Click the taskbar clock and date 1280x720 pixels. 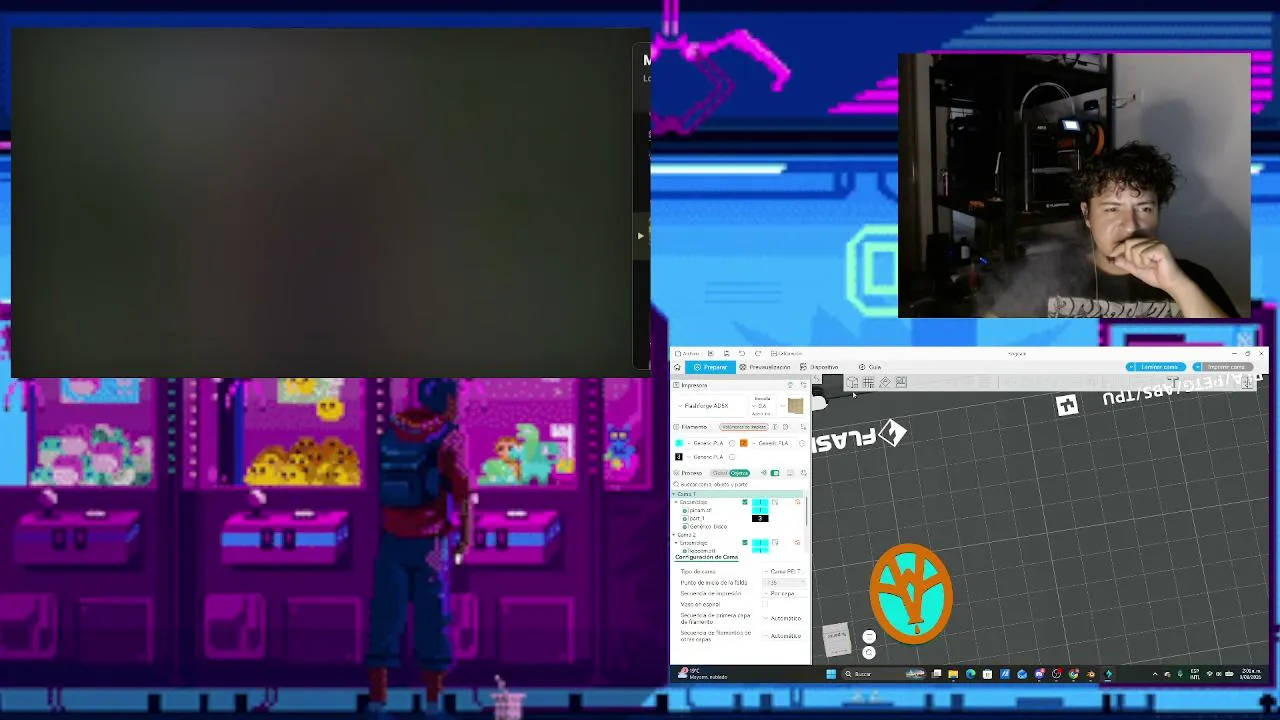tap(1252, 674)
